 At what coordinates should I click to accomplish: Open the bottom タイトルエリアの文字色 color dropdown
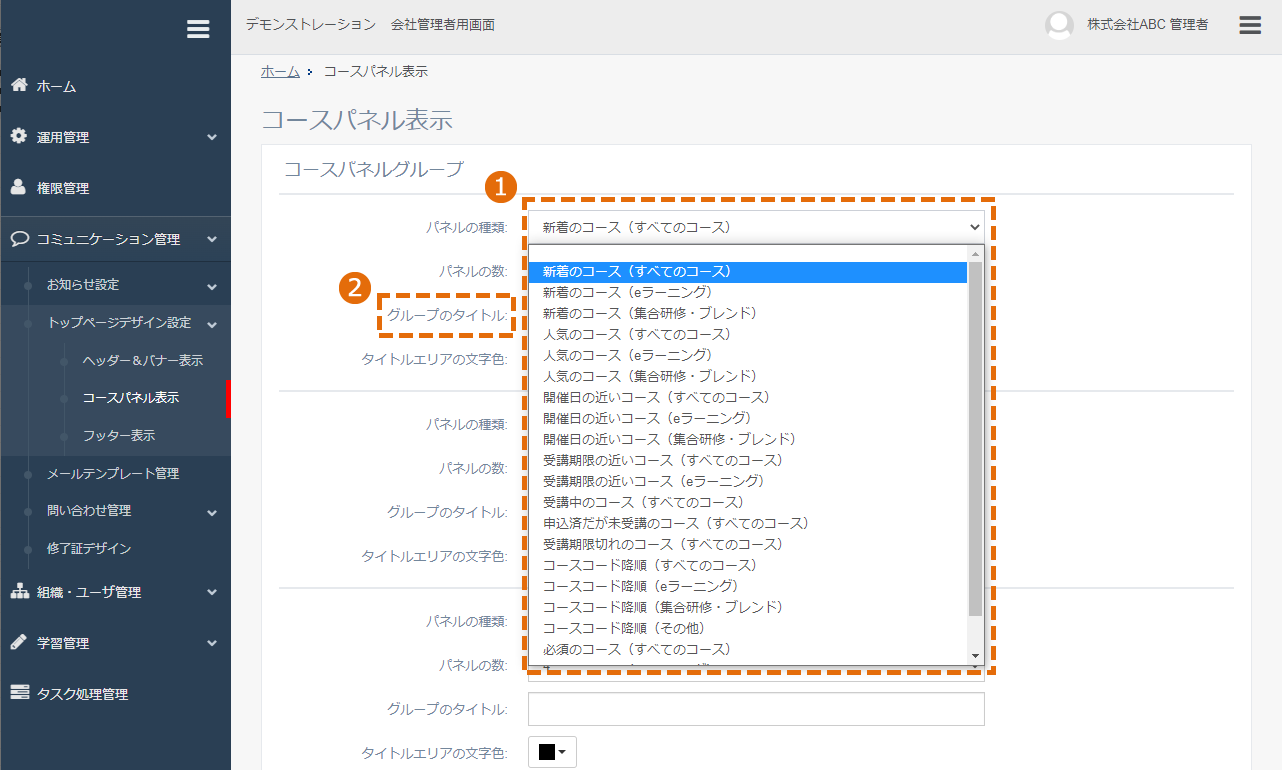tap(552, 753)
